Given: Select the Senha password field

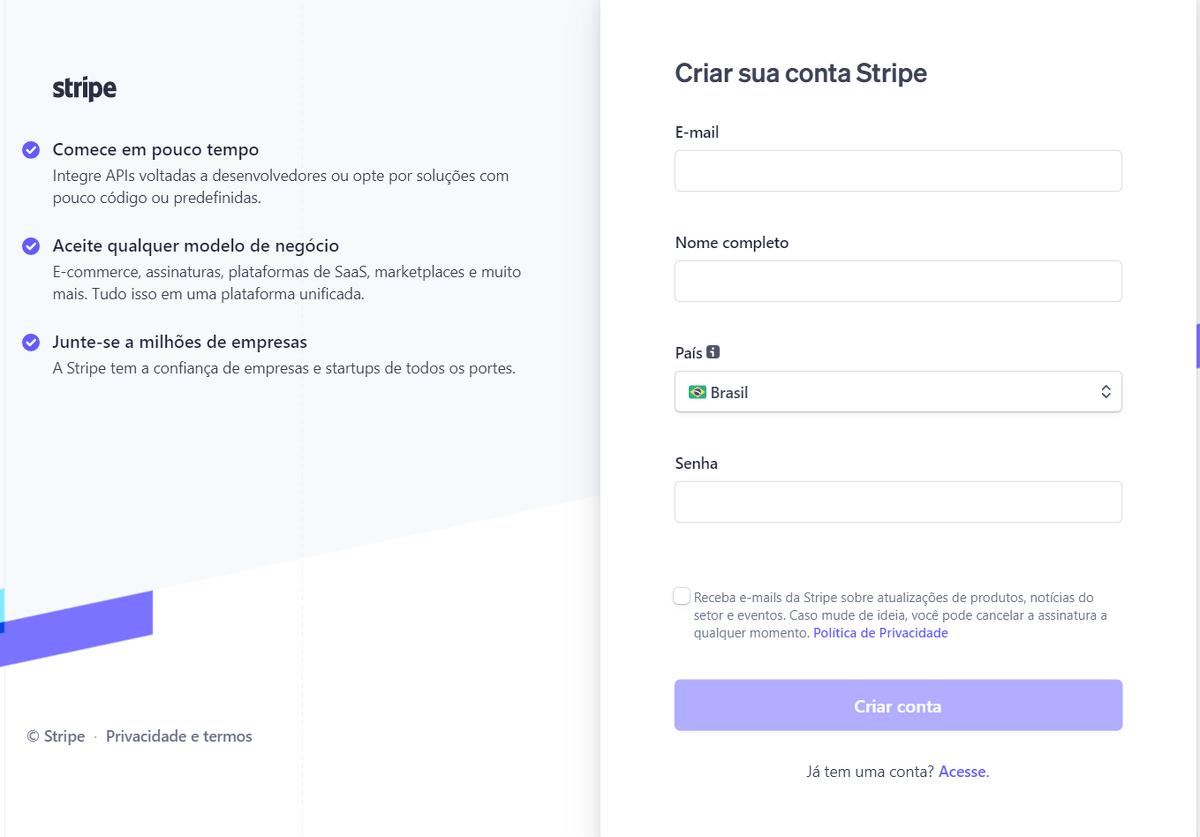Looking at the screenshot, I should (x=897, y=502).
